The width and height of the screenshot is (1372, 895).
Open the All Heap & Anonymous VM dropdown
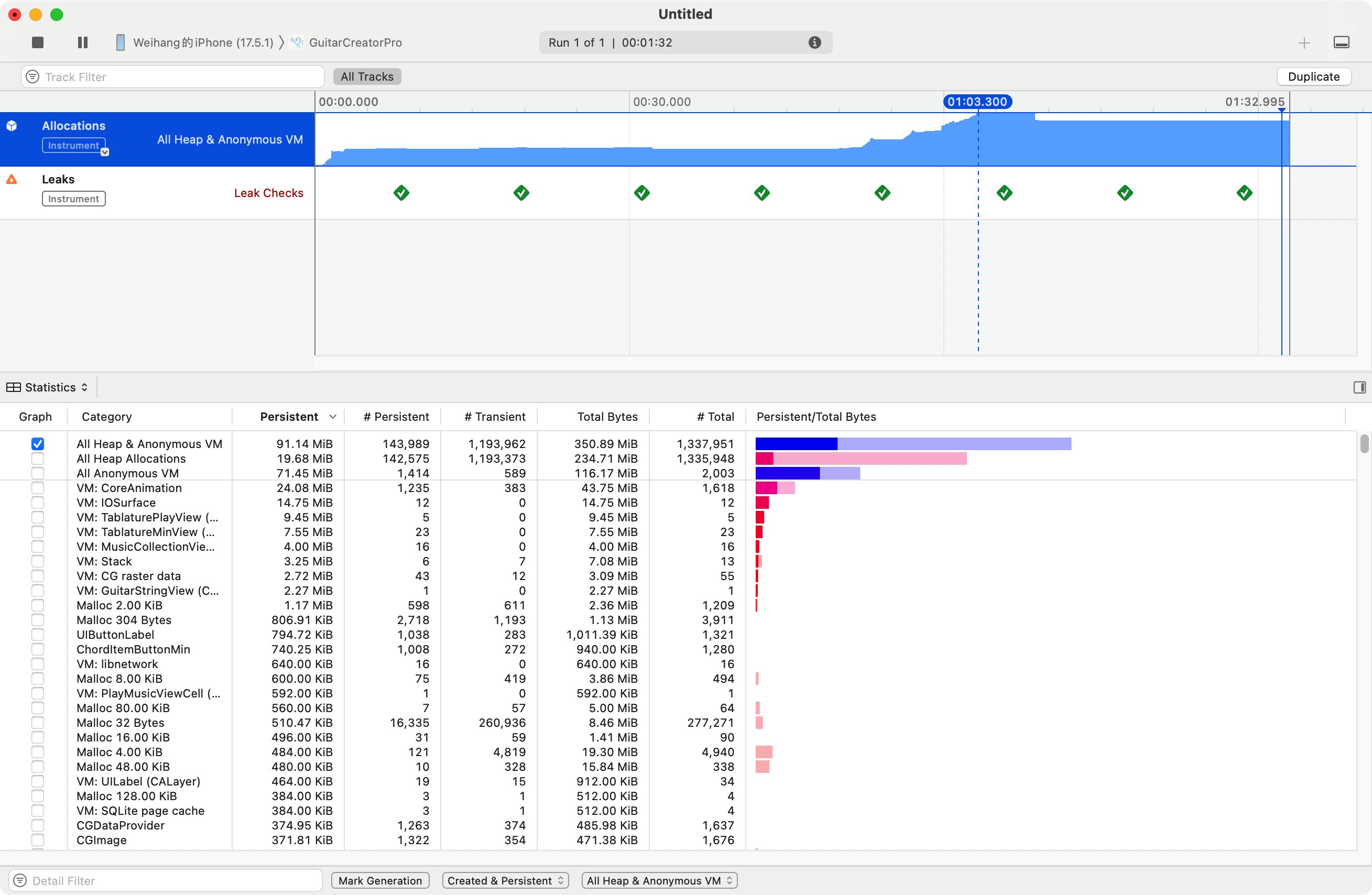click(659, 880)
